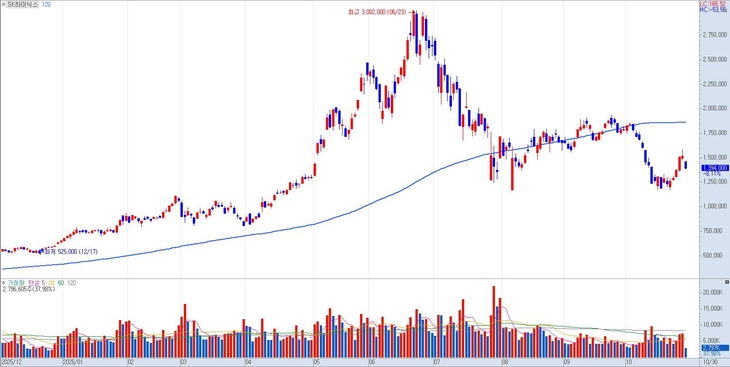Image resolution: width=730 pixels, height=367 pixels.
Task: Click the yellow 20 volume average label
Action: click(x=51, y=283)
